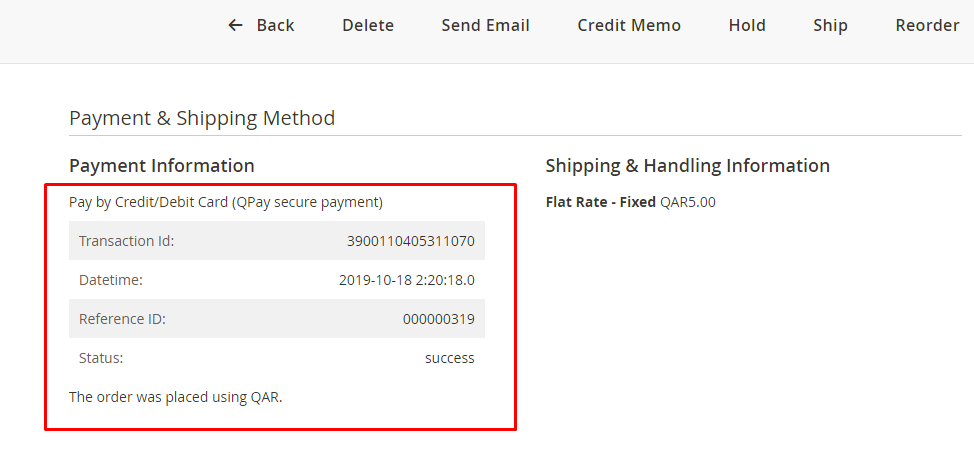
Task: Click the Shipping & Handling Information heading
Action: [688, 166]
